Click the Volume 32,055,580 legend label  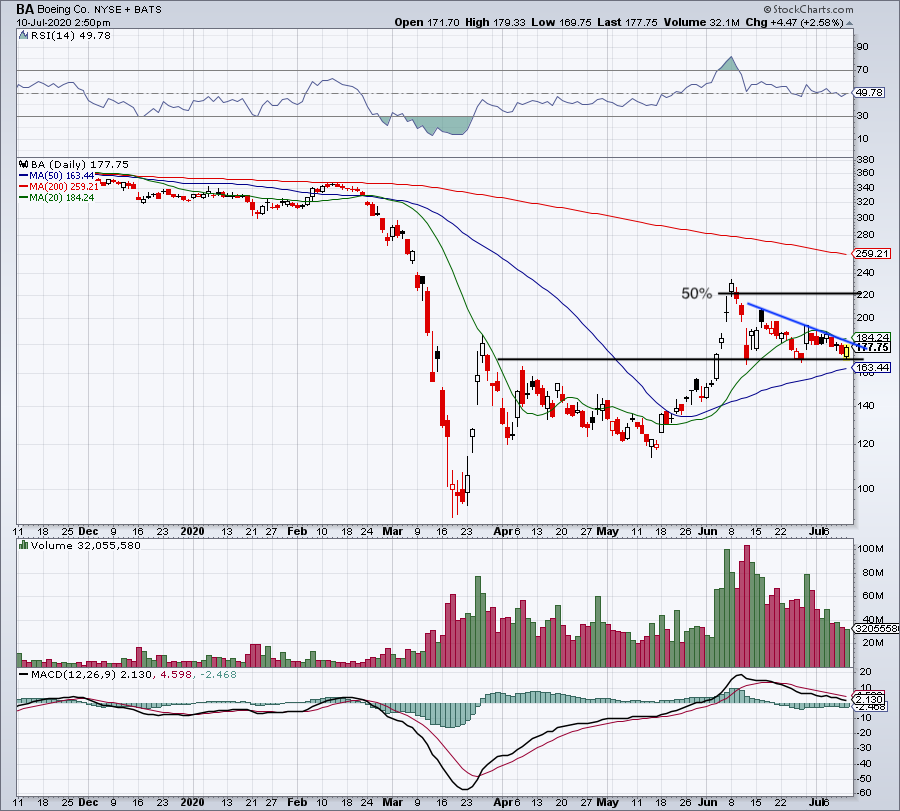click(86, 545)
